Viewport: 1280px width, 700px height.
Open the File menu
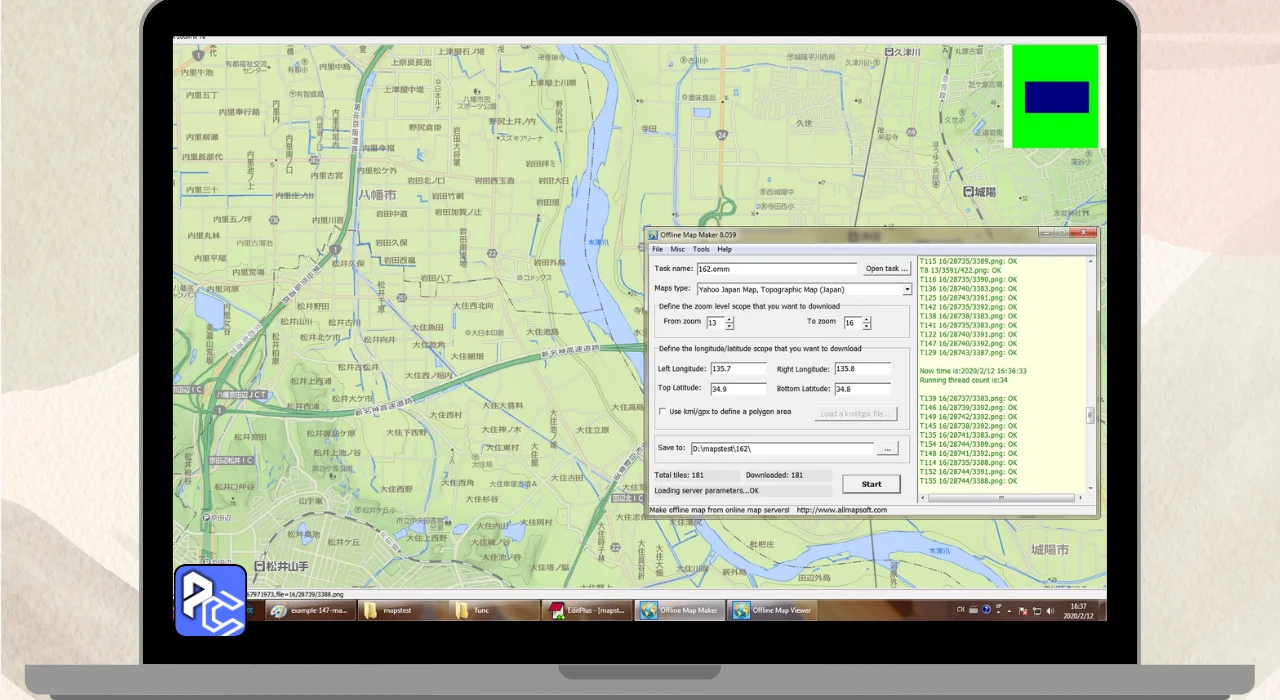[x=657, y=249]
